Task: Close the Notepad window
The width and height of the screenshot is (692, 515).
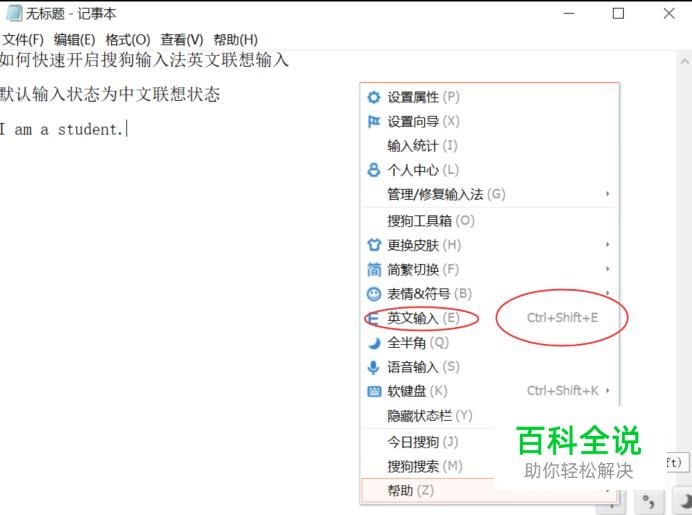Action: pos(669,14)
